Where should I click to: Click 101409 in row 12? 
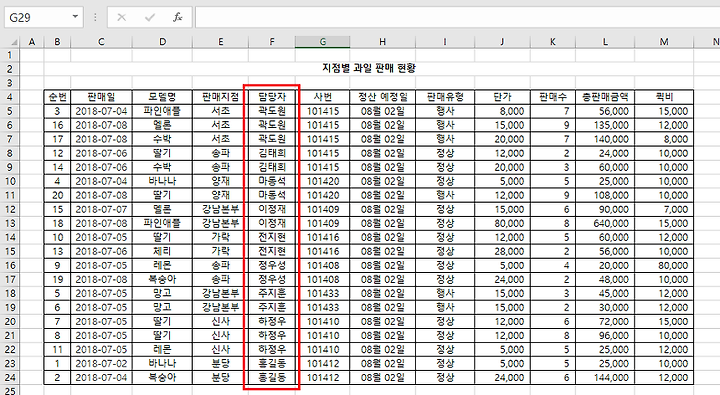[323, 209]
